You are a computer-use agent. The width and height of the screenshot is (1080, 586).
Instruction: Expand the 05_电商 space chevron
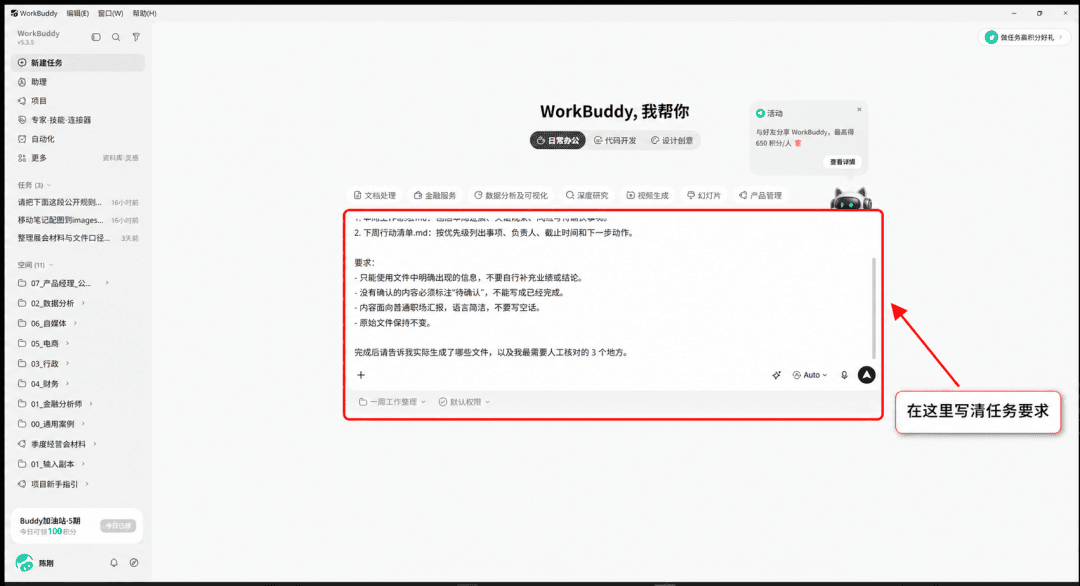[68, 343]
